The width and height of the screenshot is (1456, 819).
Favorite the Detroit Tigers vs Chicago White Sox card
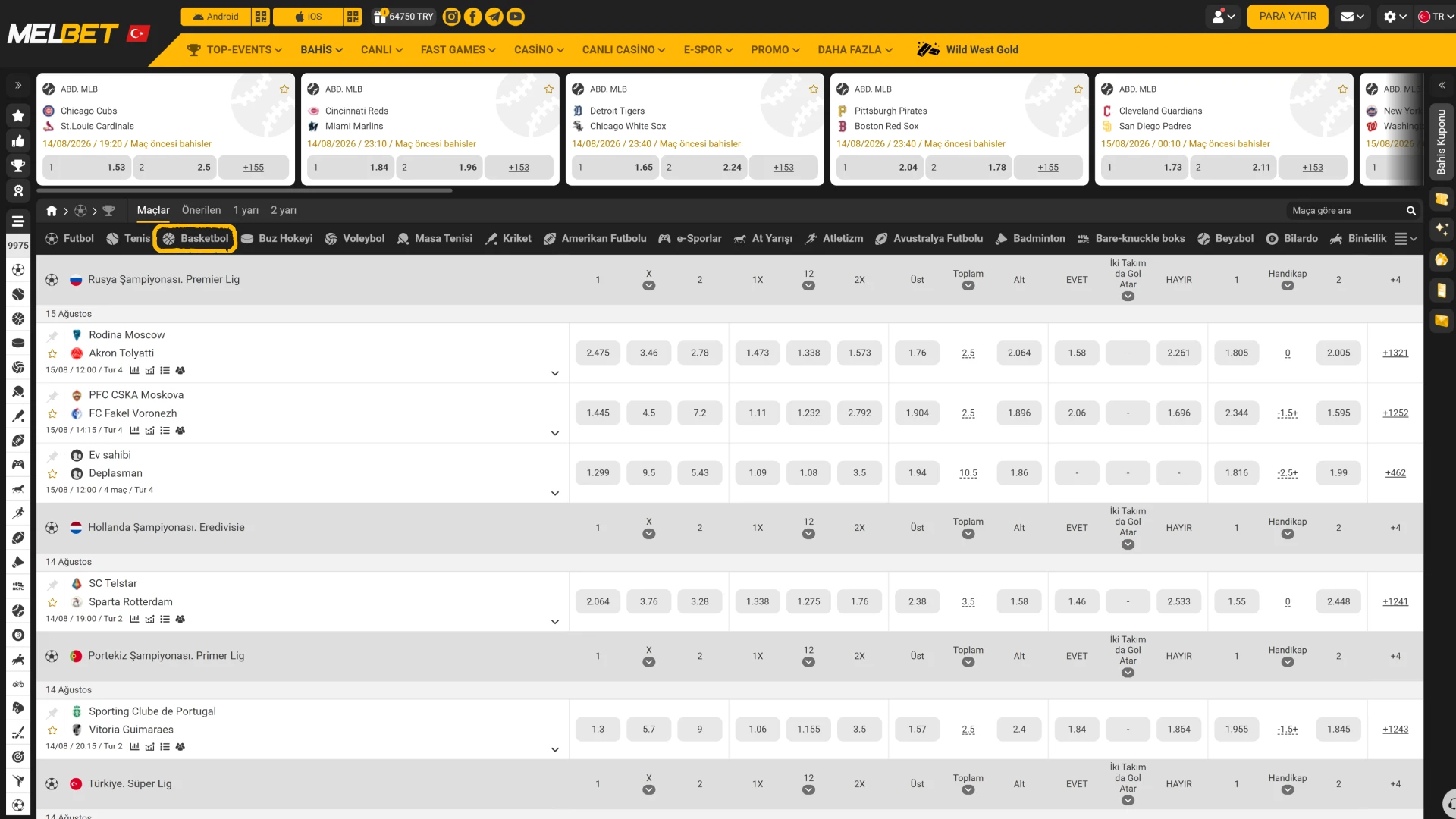pyautogui.click(x=814, y=89)
